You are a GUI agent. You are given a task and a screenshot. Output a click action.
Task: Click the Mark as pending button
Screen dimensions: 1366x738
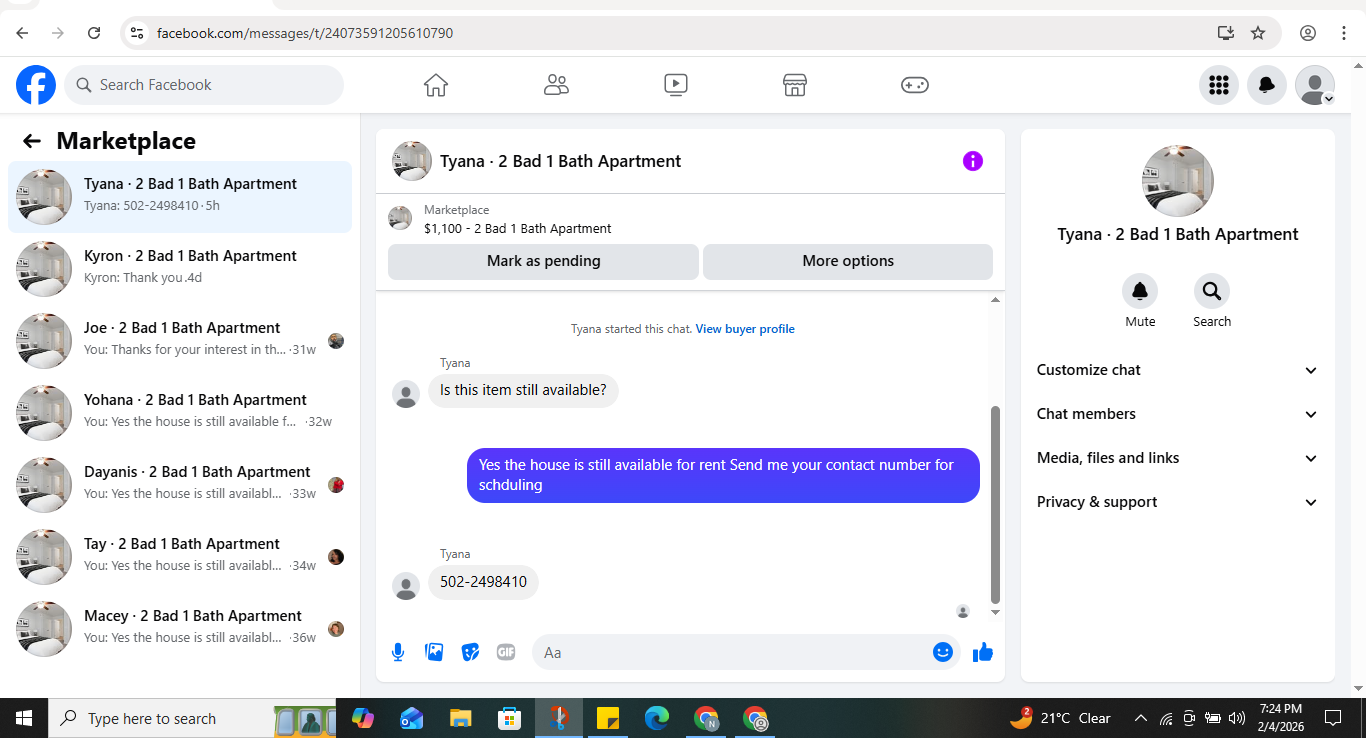tap(543, 261)
